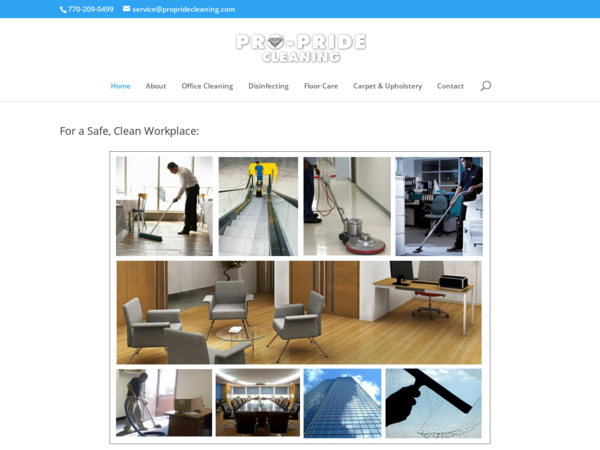
Task: Select the Disinfecting menu item
Action: [x=268, y=86]
